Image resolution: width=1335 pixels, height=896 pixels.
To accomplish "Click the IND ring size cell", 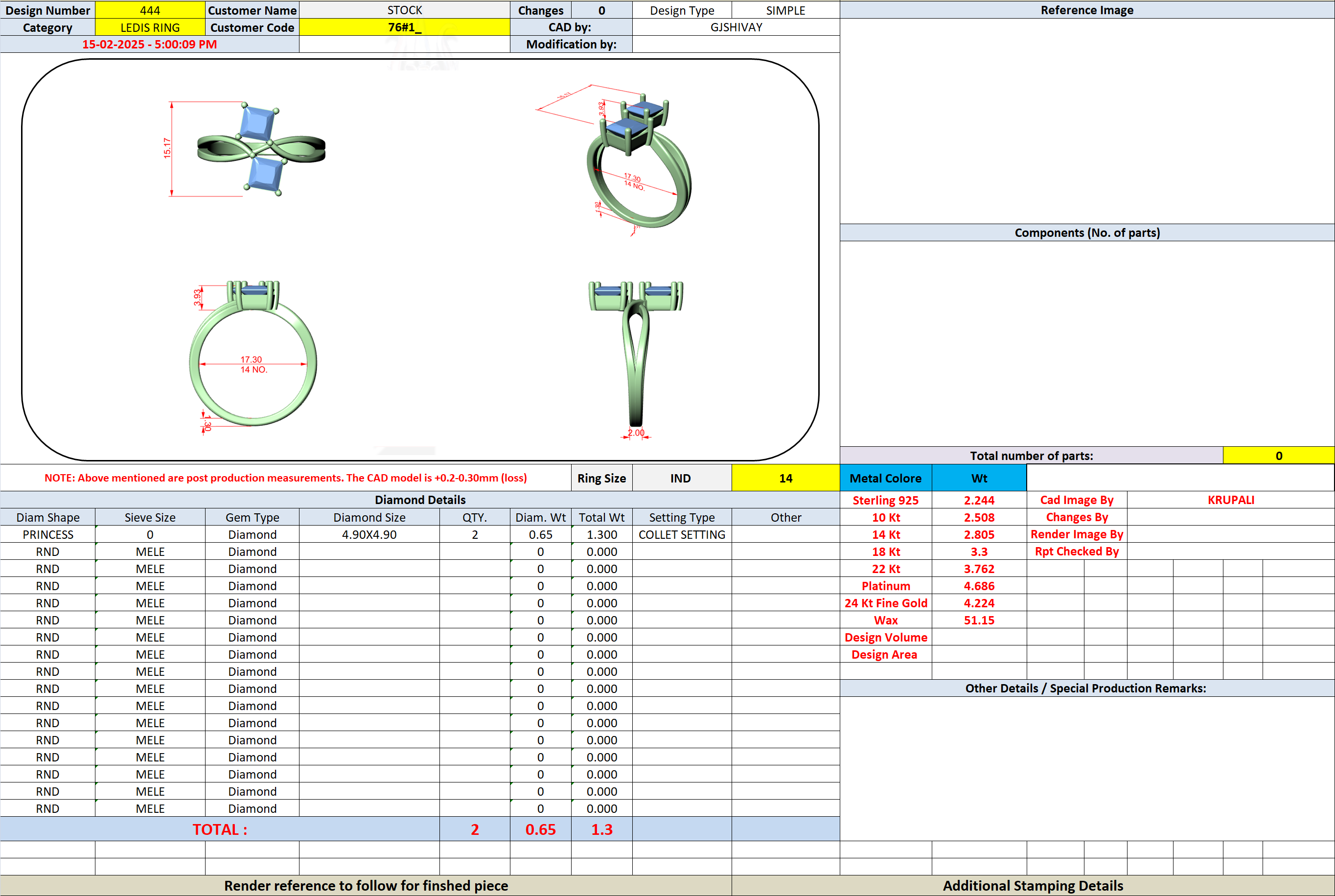I will (681, 478).
